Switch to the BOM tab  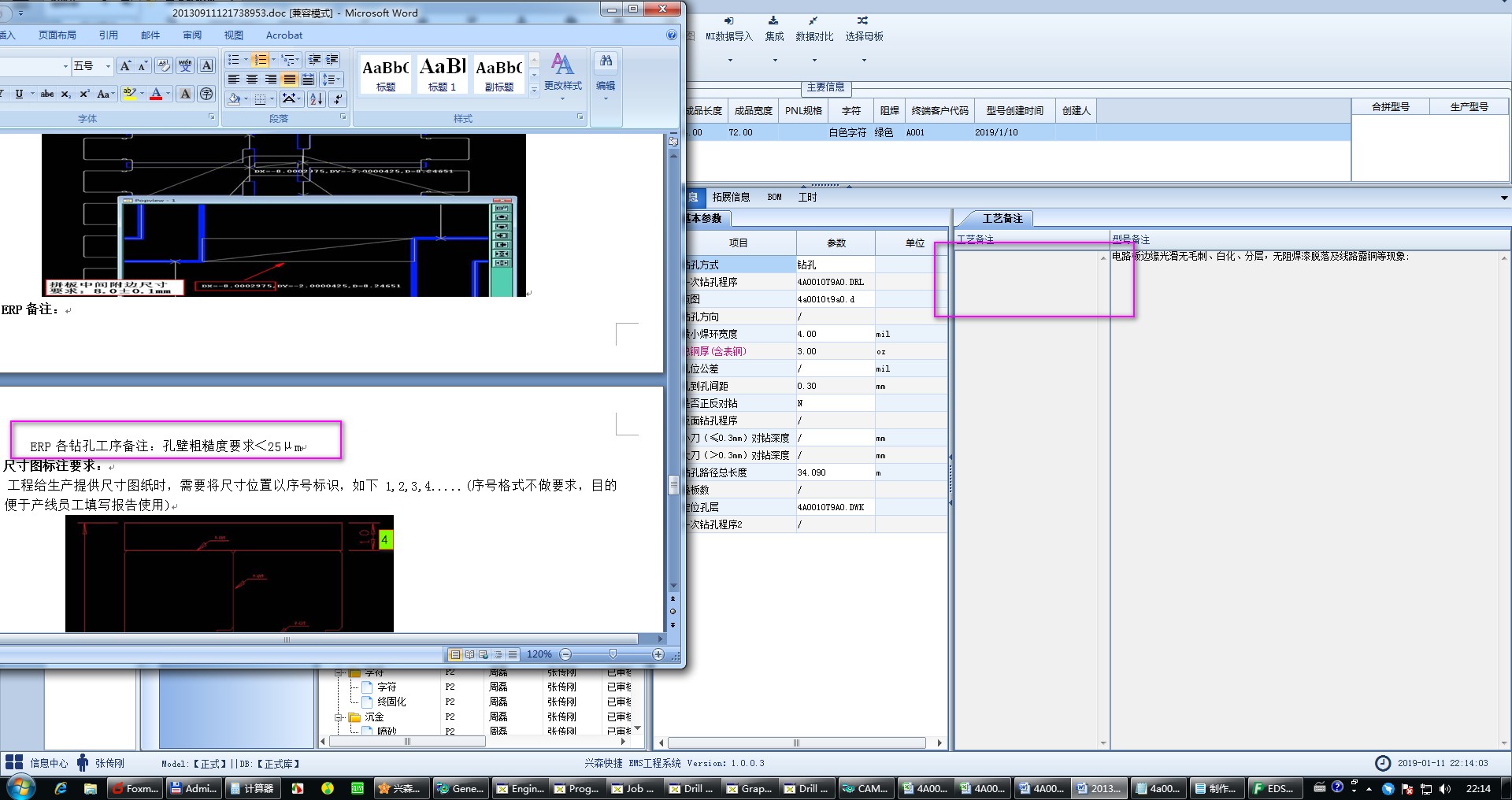coord(775,197)
